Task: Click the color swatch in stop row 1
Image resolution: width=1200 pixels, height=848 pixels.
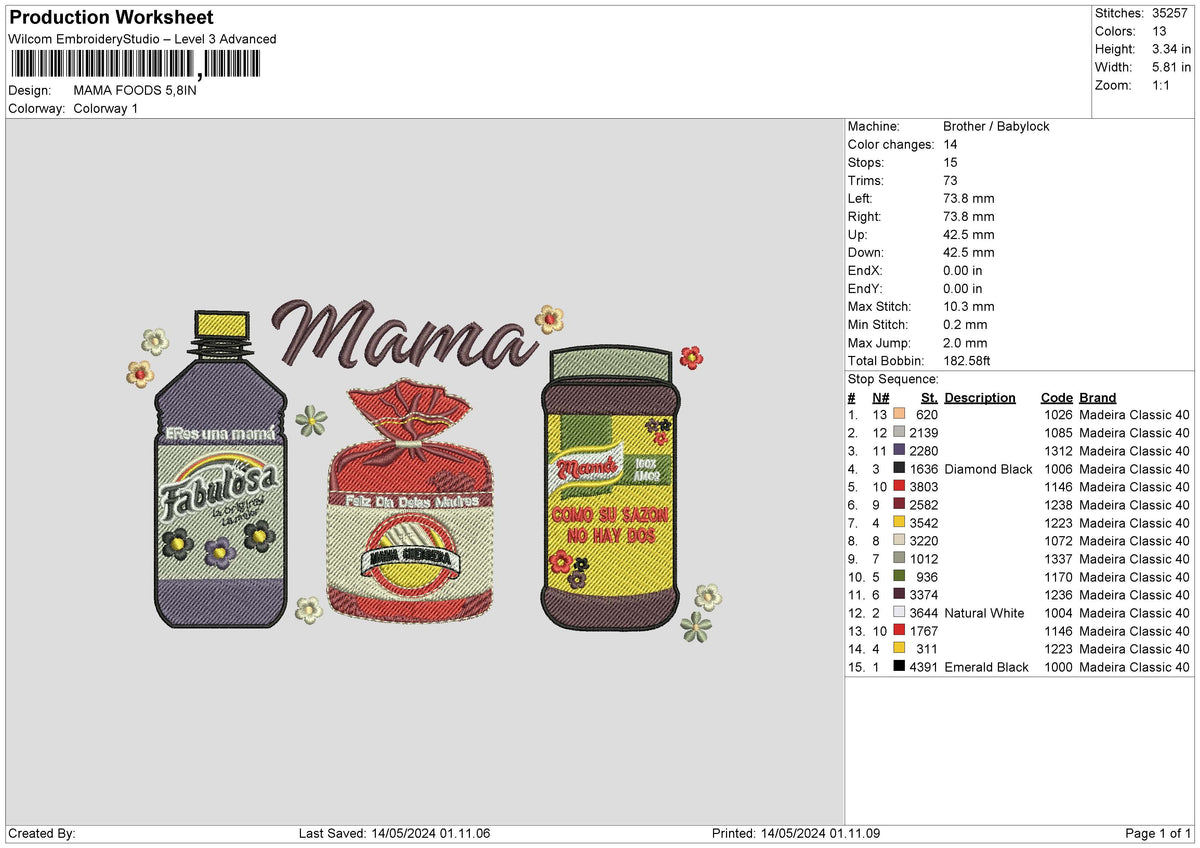Action: pyautogui.click(x=900, y=415)
